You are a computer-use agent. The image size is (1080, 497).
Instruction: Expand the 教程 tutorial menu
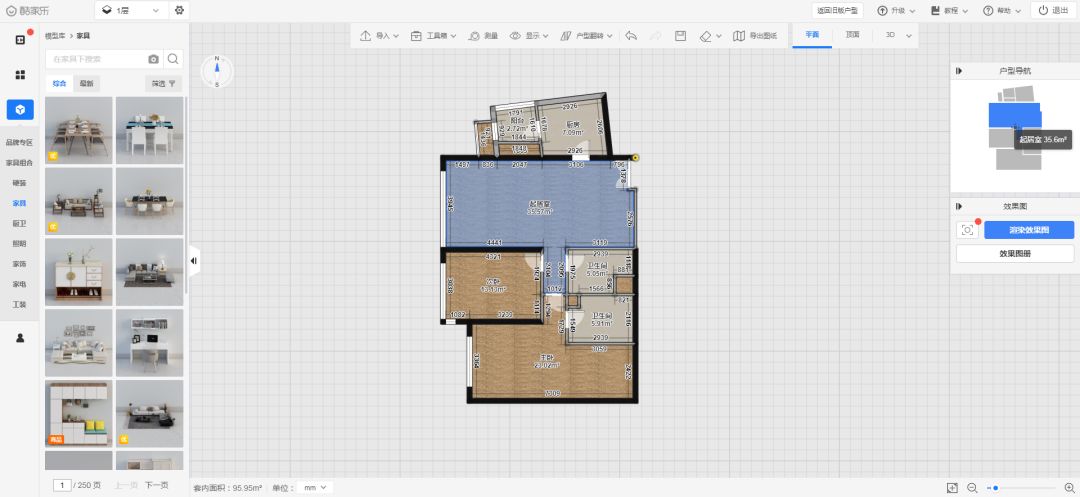pyautogui.click(x=949, y=10)
